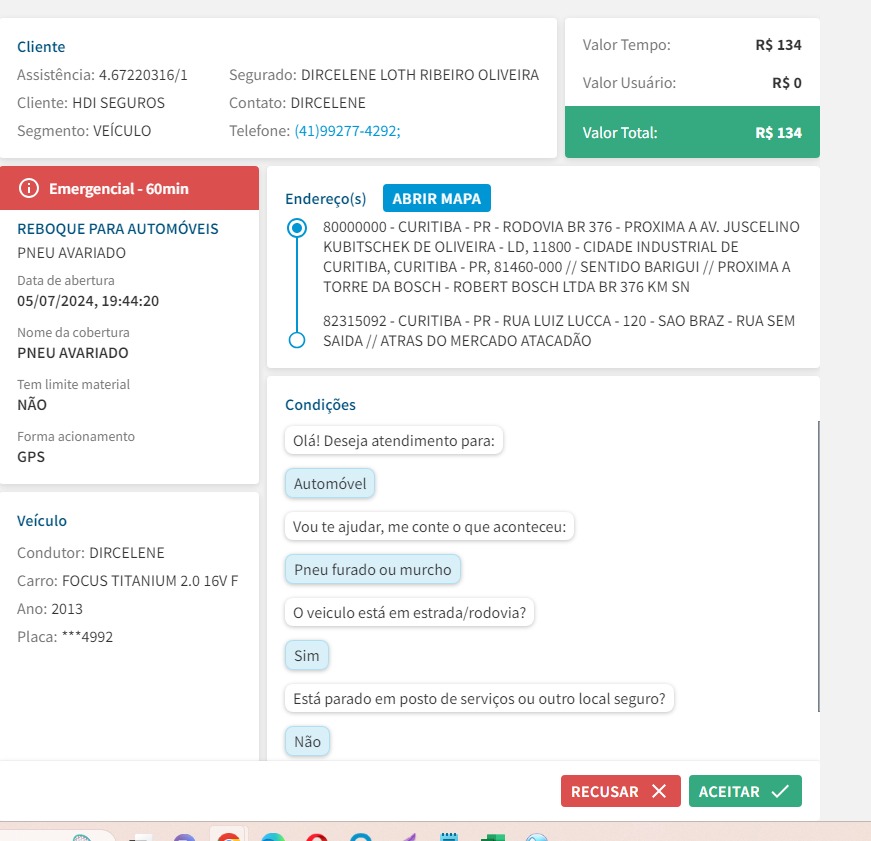Click the Segmento value VEÍCULO
The height and width of the screenshot is (841, 871).
[122, 131]
